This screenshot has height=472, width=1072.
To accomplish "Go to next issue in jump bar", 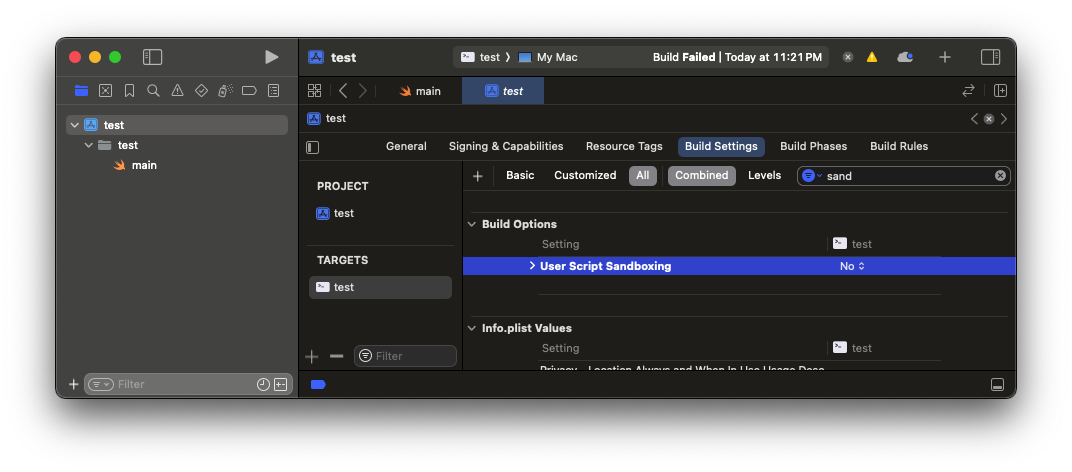I will [1004, 118].
